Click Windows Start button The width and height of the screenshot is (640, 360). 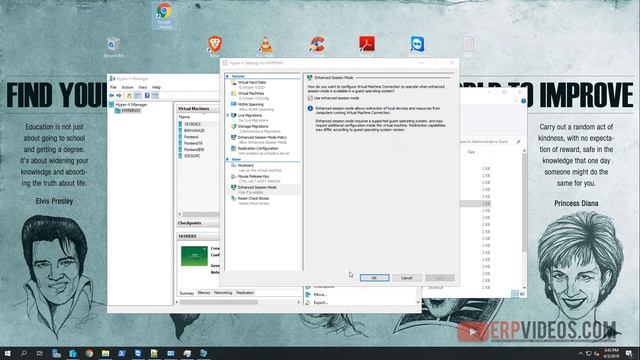coord(7,353)
